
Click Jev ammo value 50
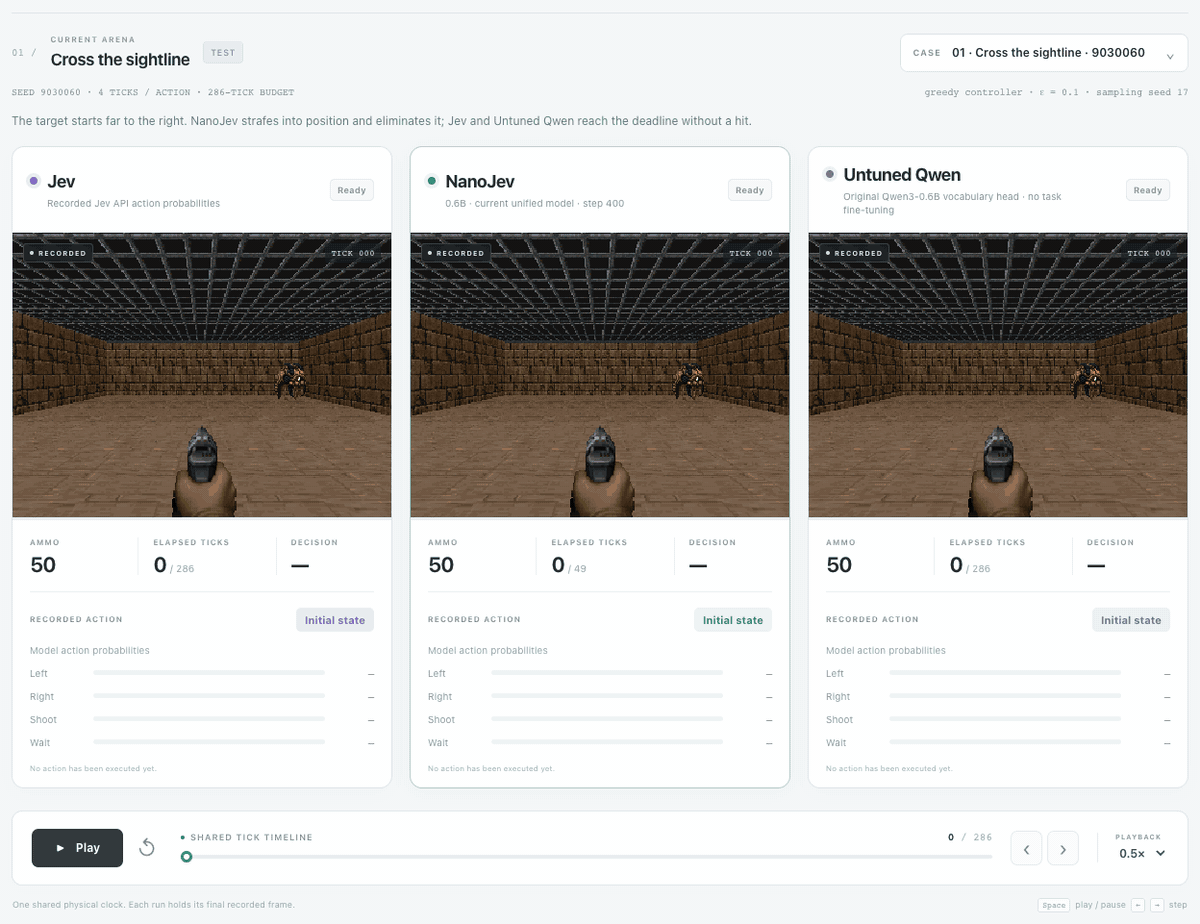43,564
